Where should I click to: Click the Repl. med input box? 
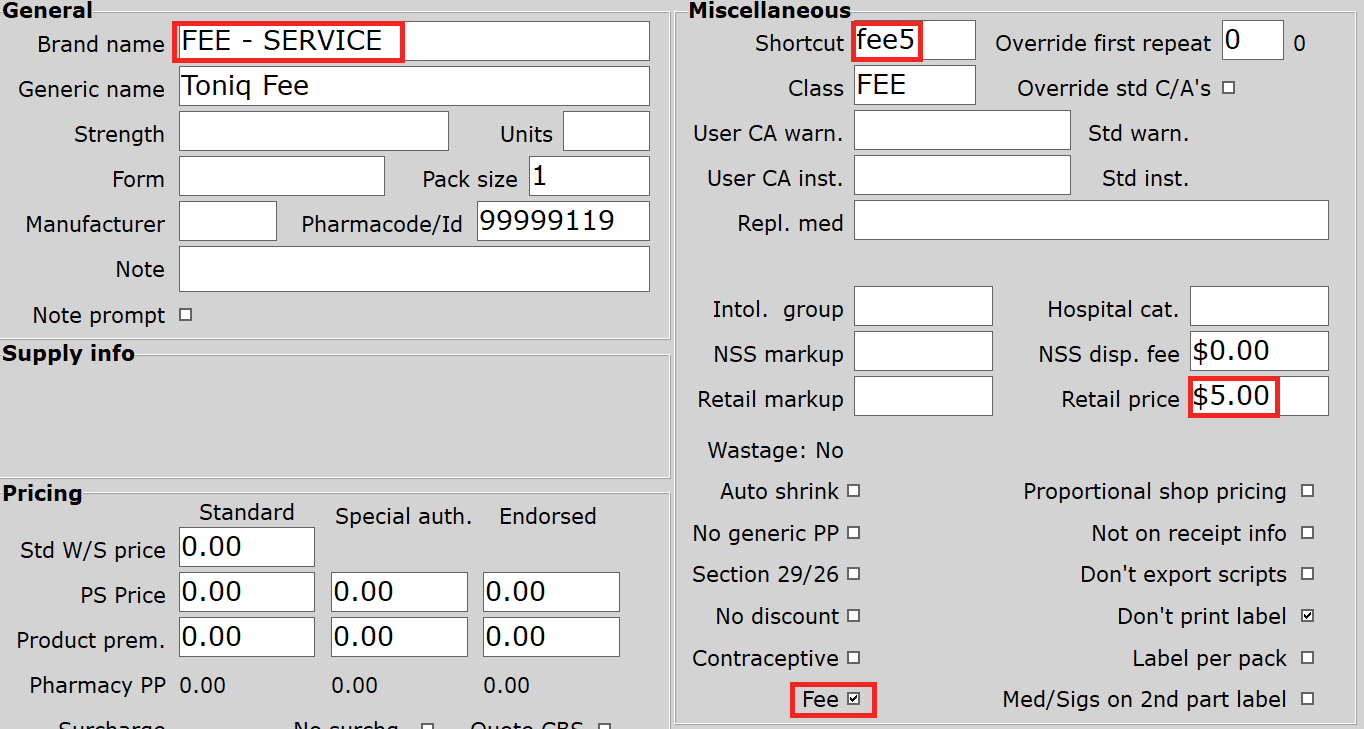1090,220
